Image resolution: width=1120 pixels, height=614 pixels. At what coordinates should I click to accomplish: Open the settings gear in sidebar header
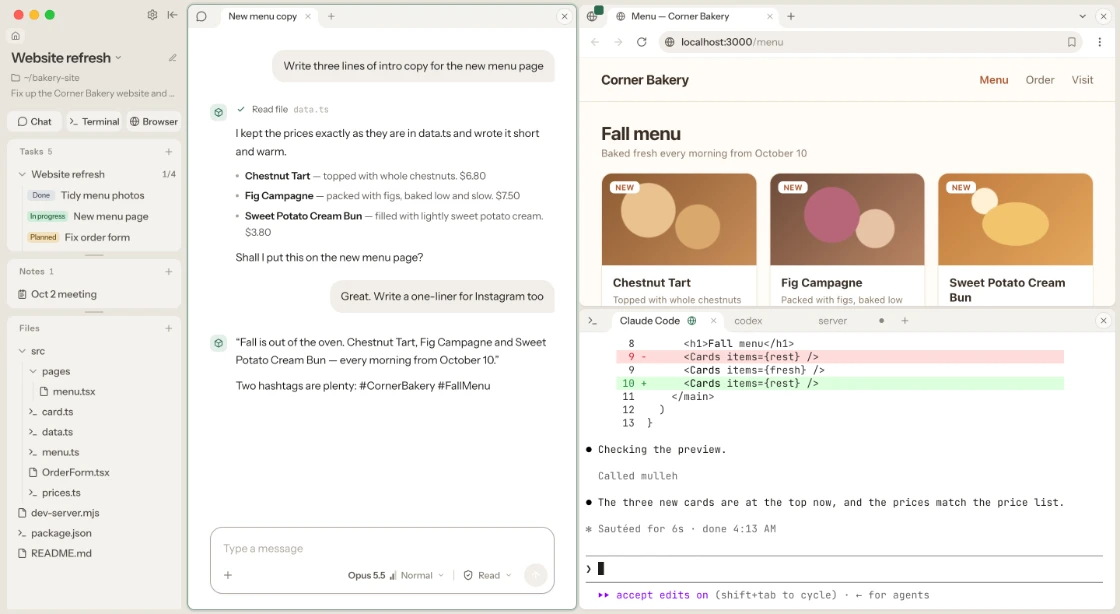pos(152,14)
